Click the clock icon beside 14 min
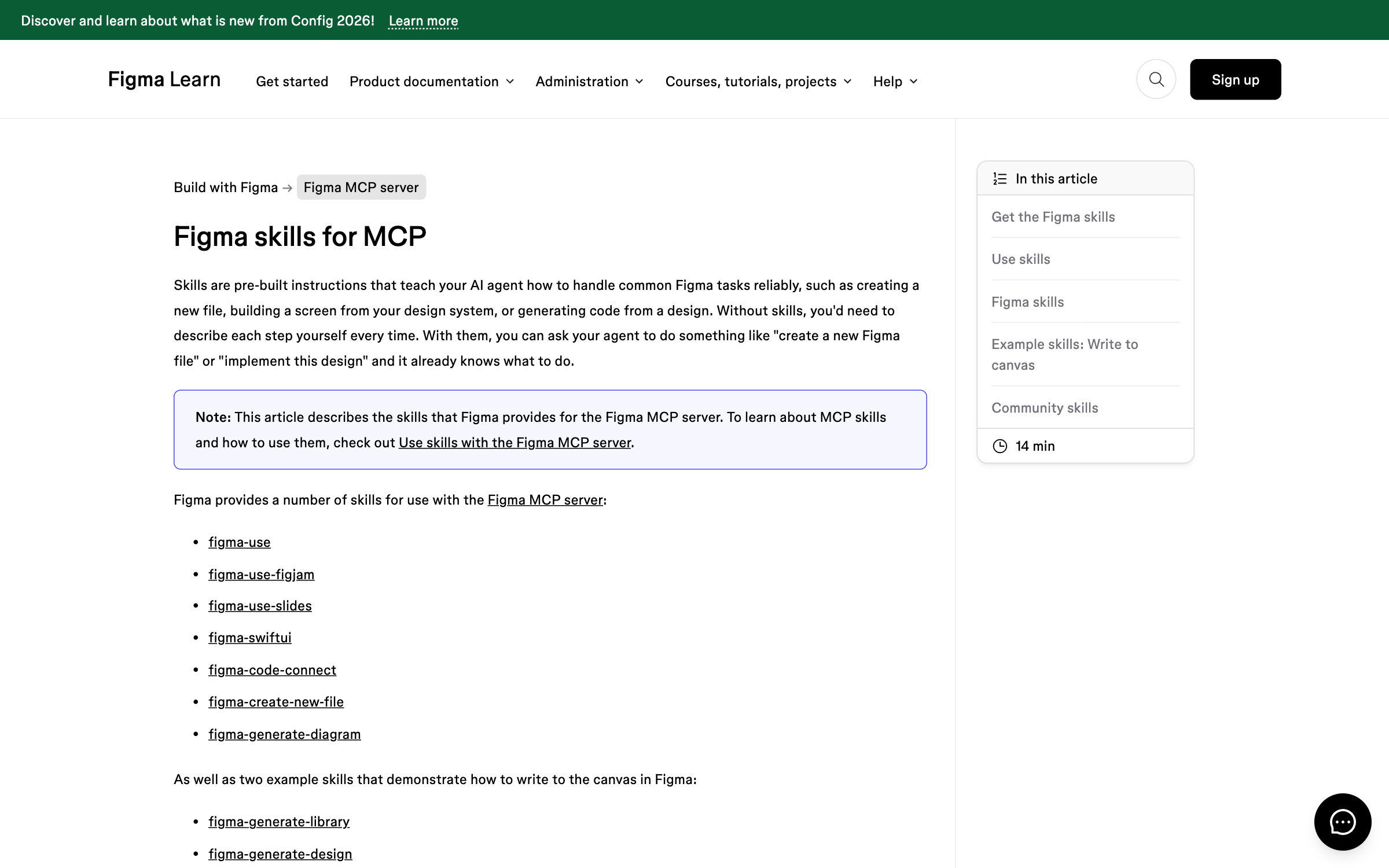Screen dimensions: 1389x868 click(x=1000, y=446)
